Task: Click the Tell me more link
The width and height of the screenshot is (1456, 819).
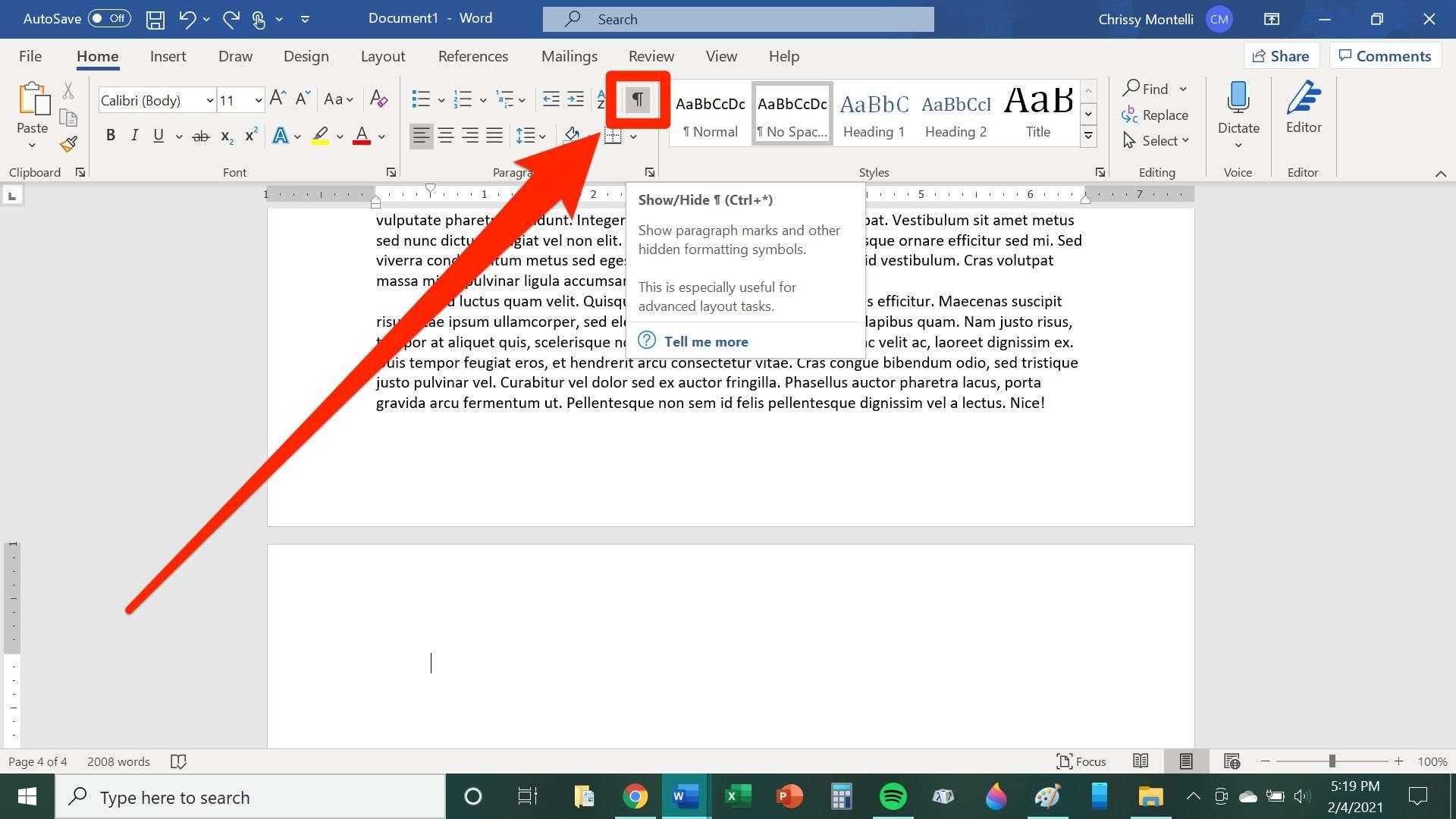Action: click(x=706, y=341)
